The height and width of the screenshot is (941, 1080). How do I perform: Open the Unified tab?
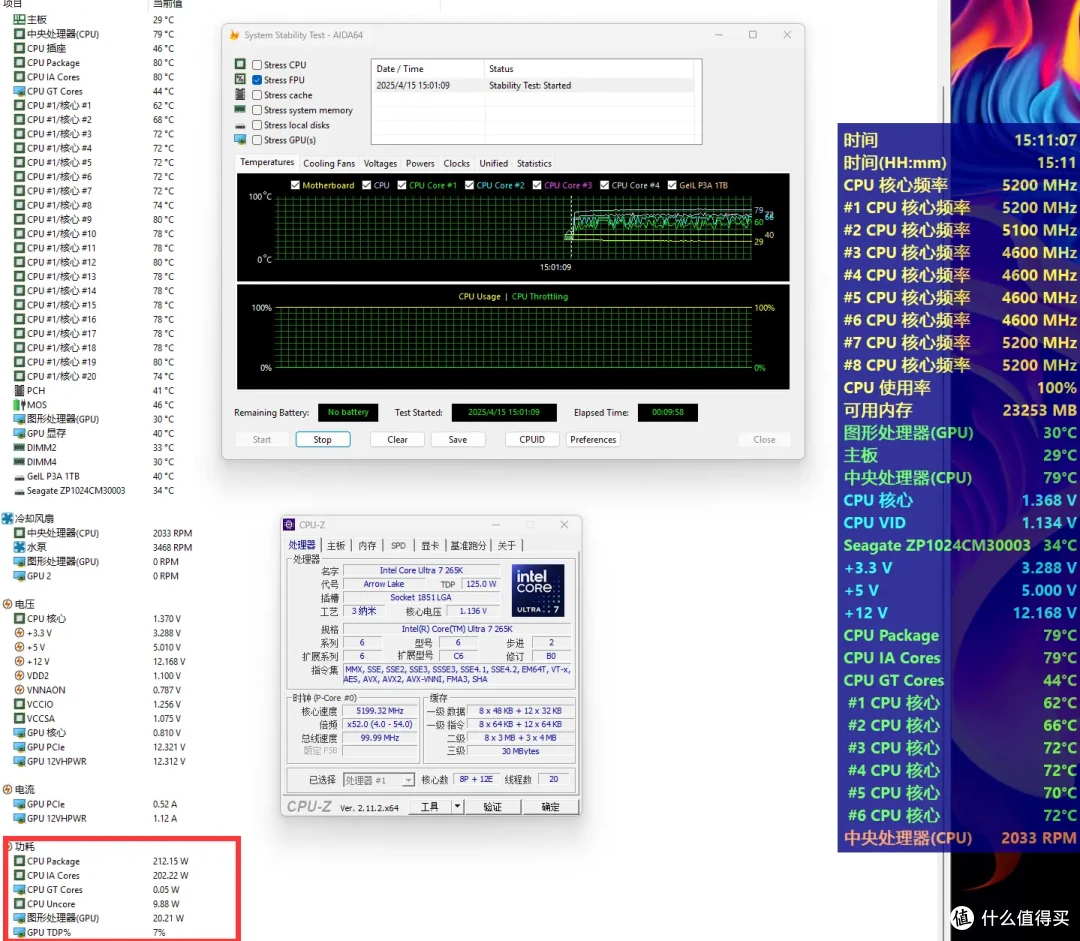coord(493,164)
